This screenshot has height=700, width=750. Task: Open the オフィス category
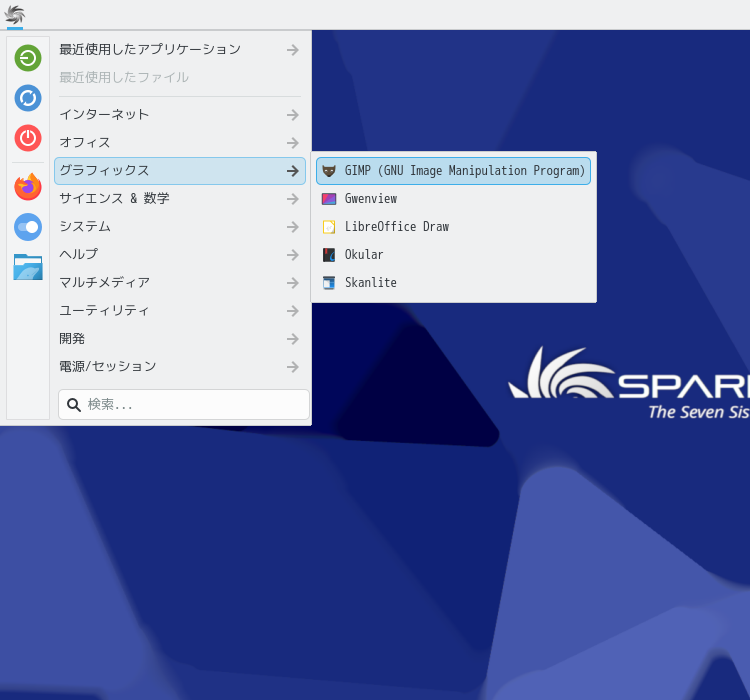(180, 143)
